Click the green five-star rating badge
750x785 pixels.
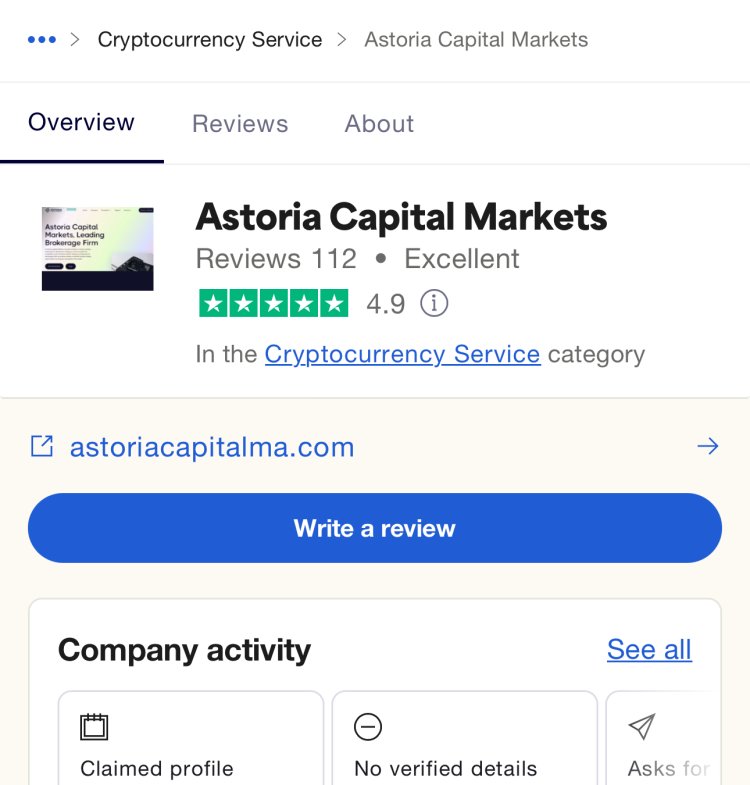[x=273, y=303]
